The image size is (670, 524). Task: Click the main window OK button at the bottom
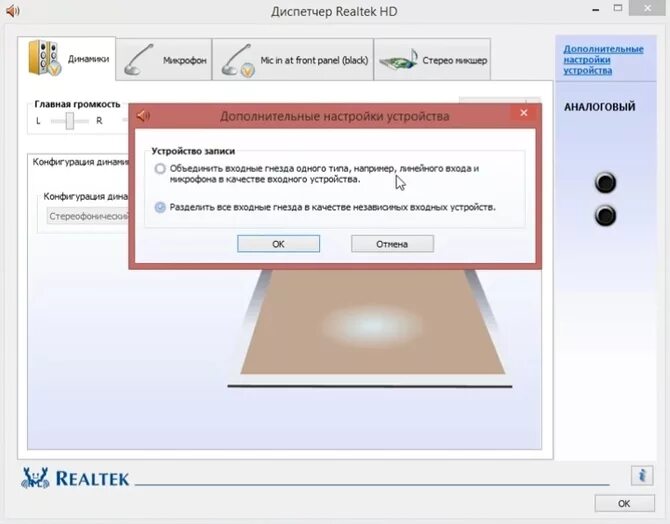624,503
